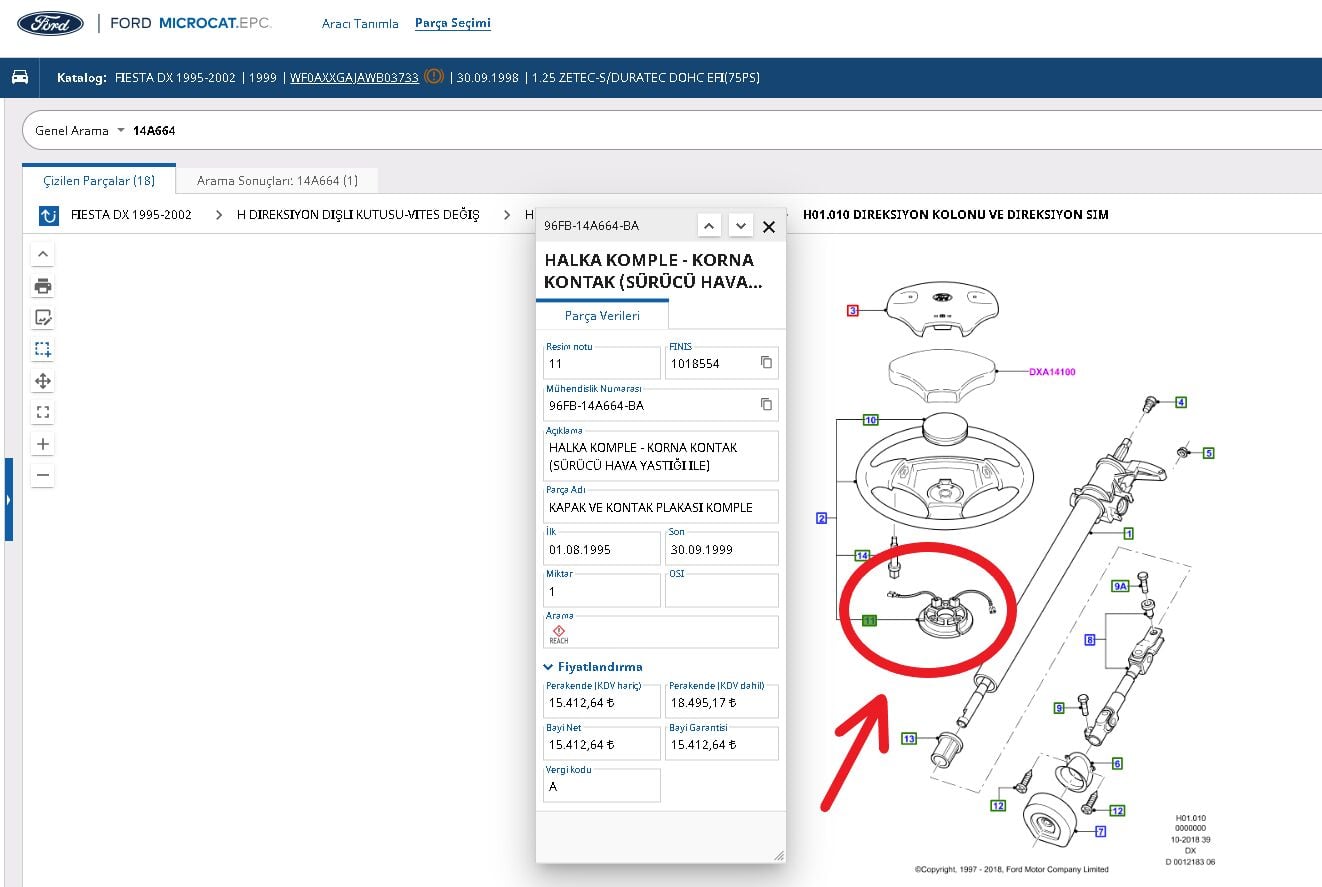Screen dimensions: 1322x887
Task: Click the orange warning icon beside the VIN
Action: click(x=434, y=76)
